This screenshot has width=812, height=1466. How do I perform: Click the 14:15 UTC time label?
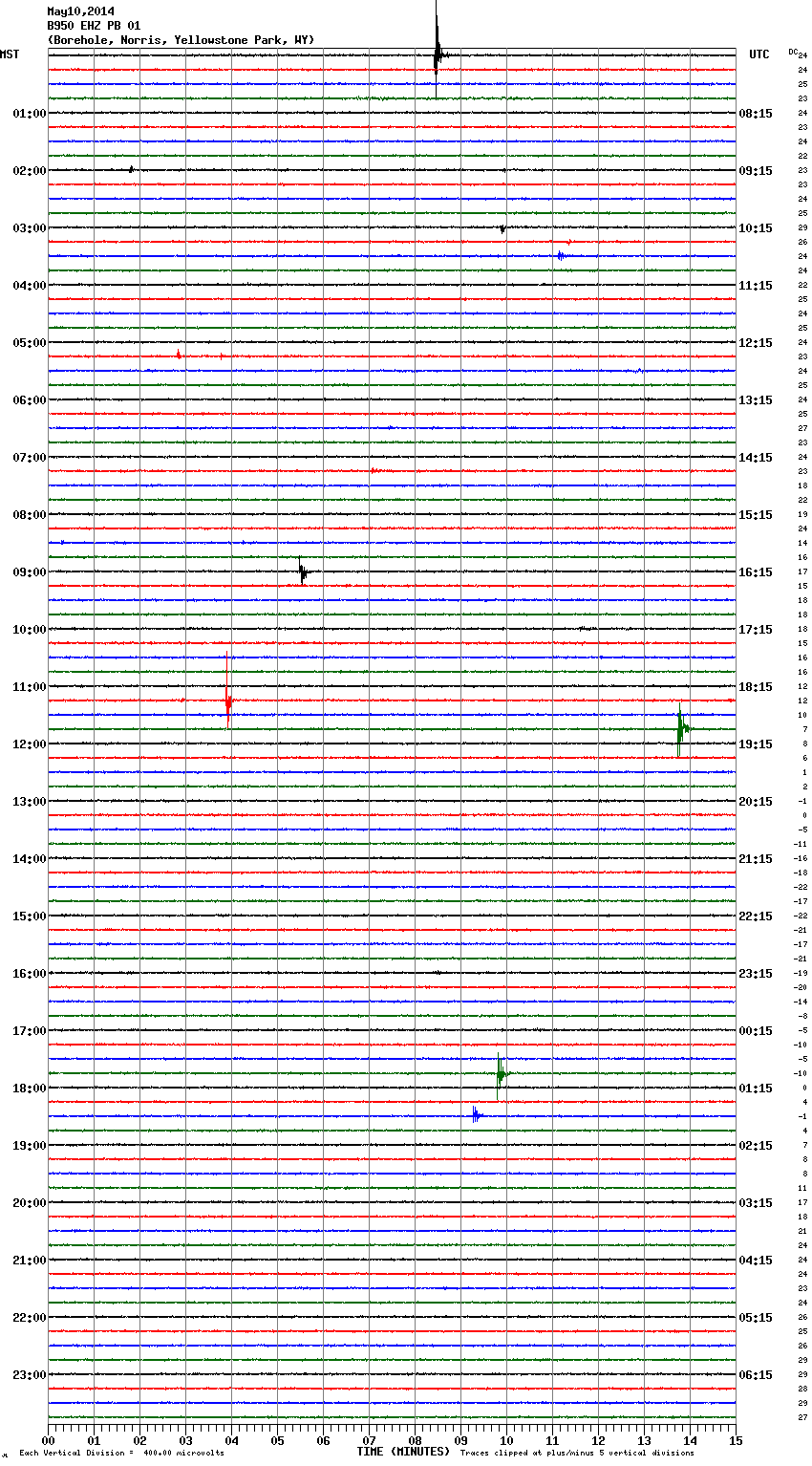756,458
